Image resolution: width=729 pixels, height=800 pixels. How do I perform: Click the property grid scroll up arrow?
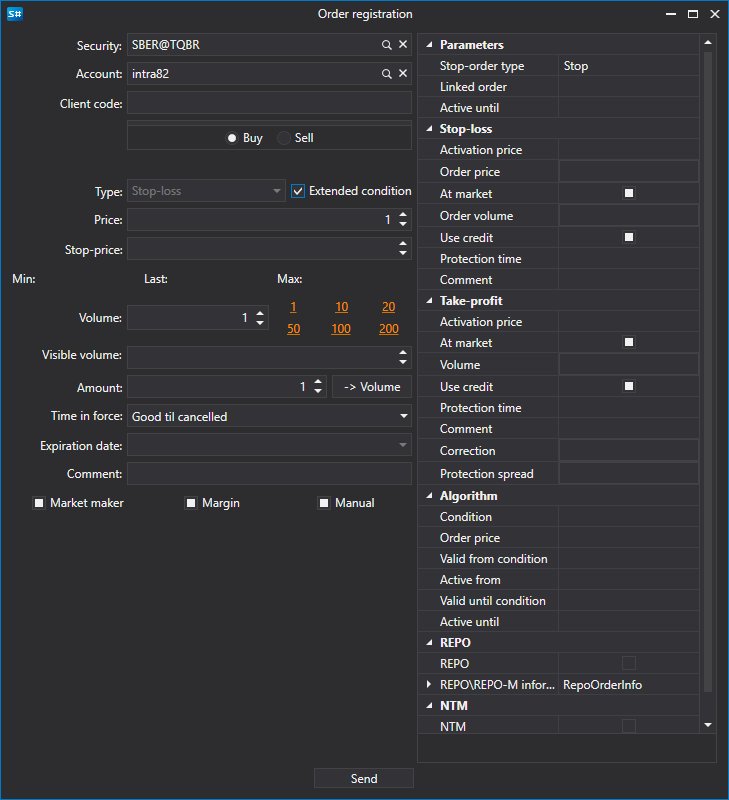tap(708, 43)
